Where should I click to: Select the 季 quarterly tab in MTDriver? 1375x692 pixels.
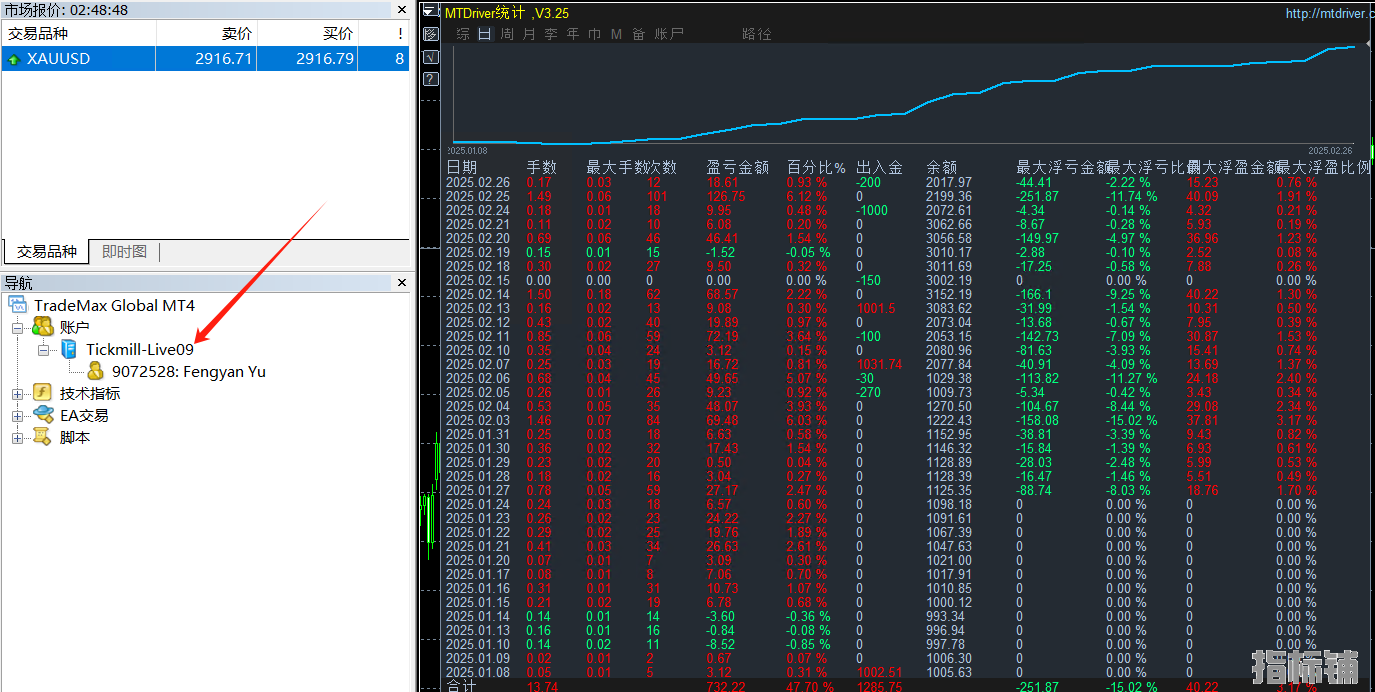click(x=551, y=34)
